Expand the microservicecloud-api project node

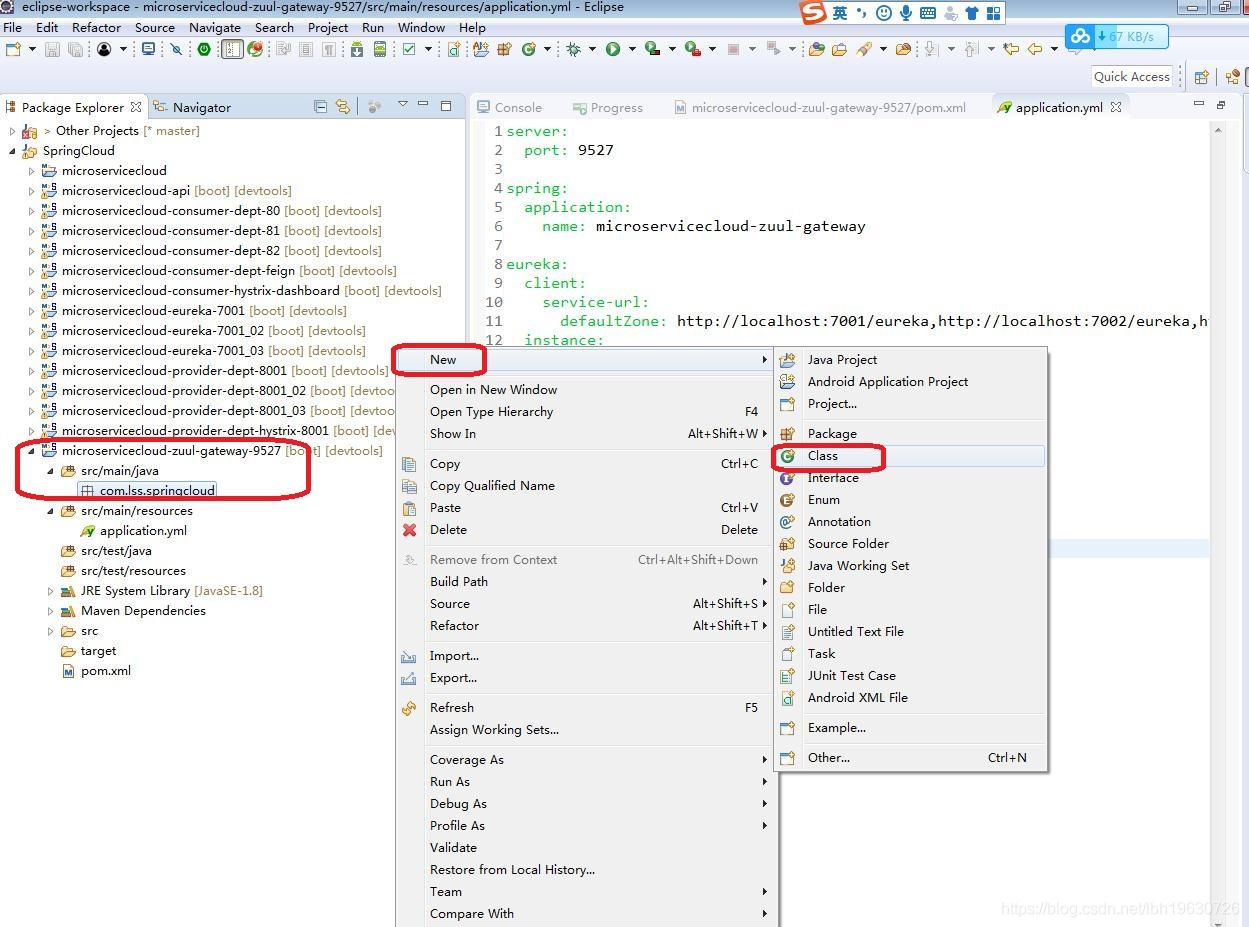tap(31, 191)
